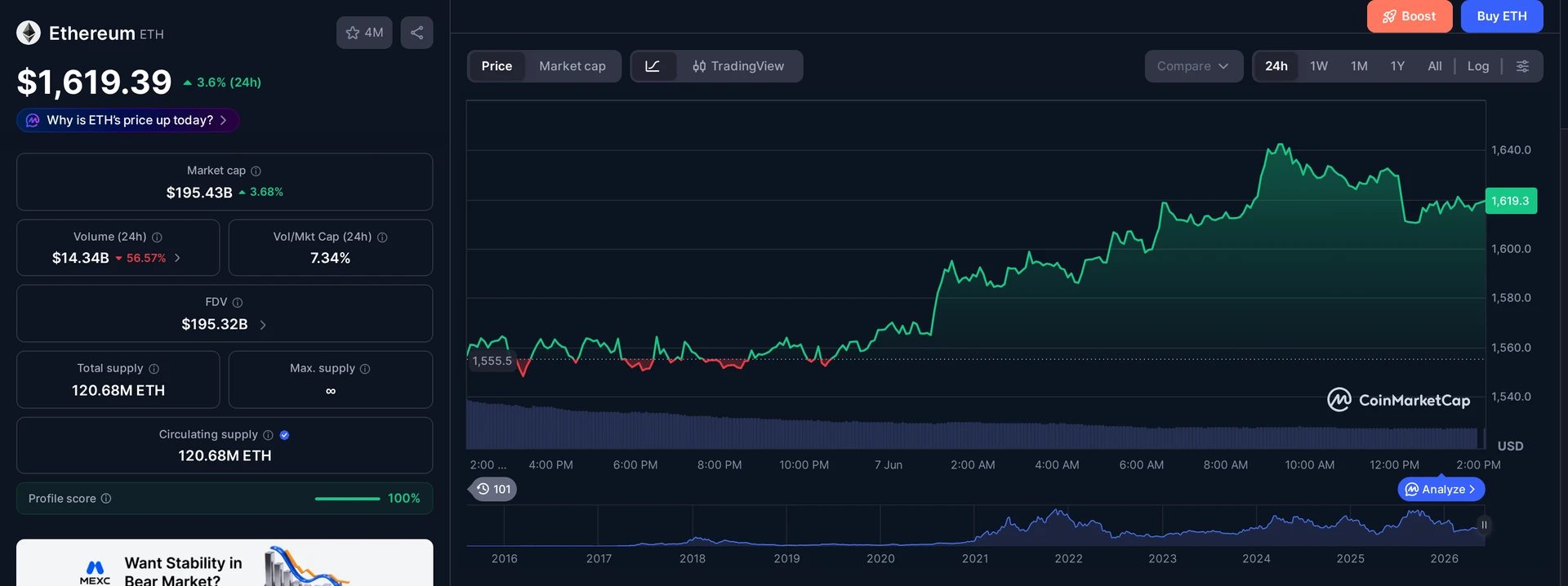Click the Boost rocket button
Viewport: 1568px width, 586px height.
pyautogui.click(x=1410, y=16)
